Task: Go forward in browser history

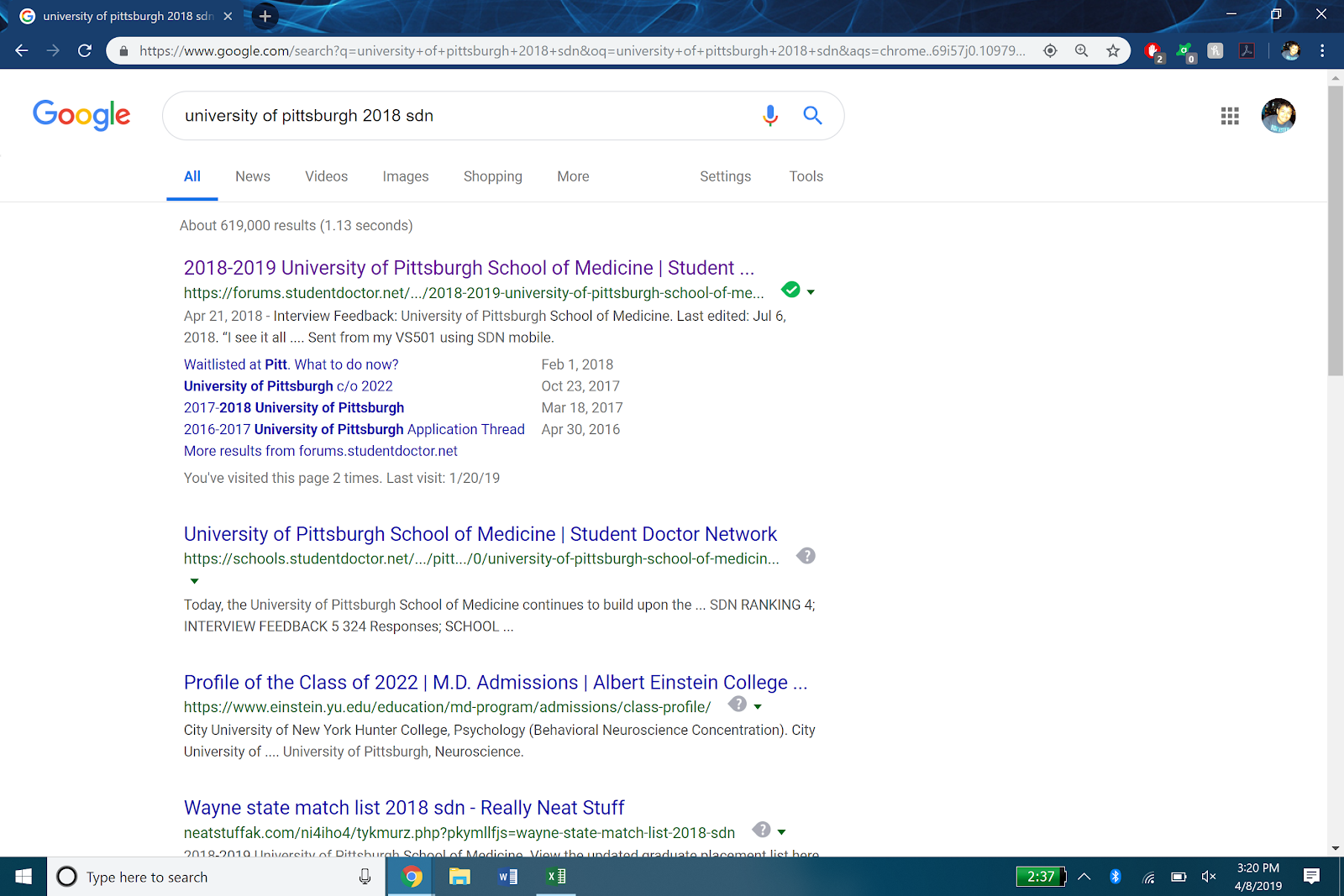Action: tap(53, 50)
